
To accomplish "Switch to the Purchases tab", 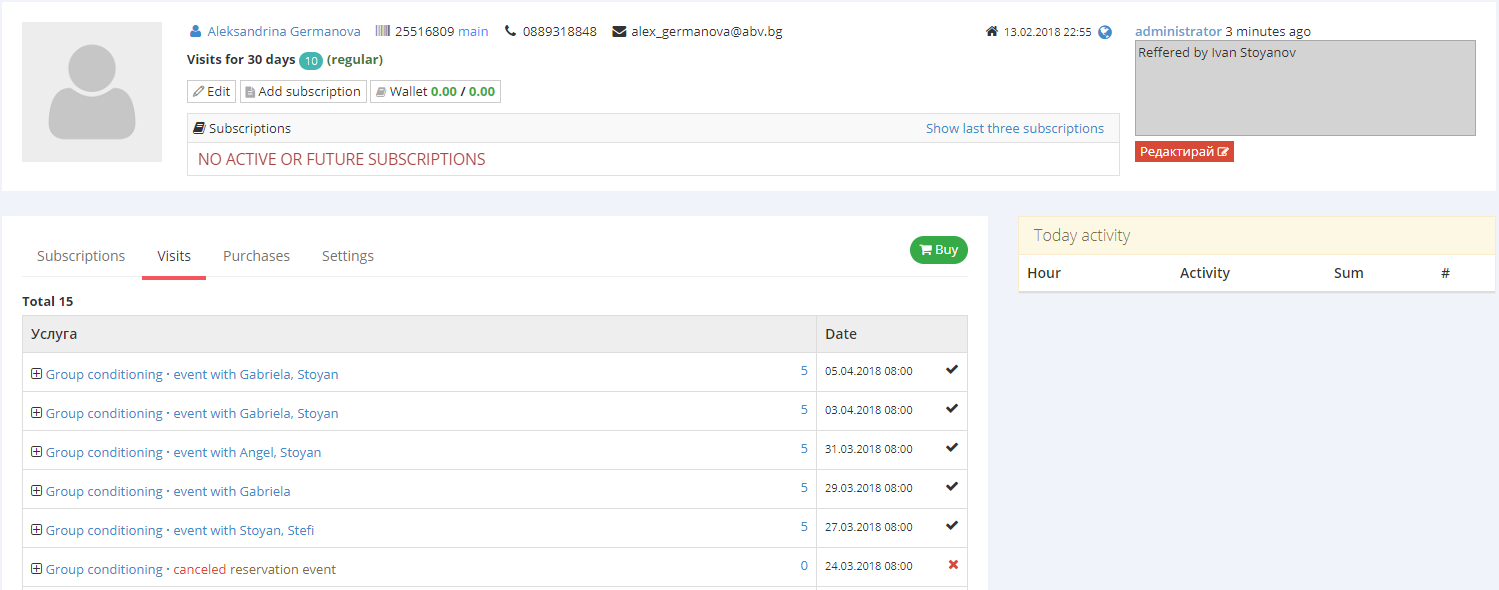I will pos(256,256).
